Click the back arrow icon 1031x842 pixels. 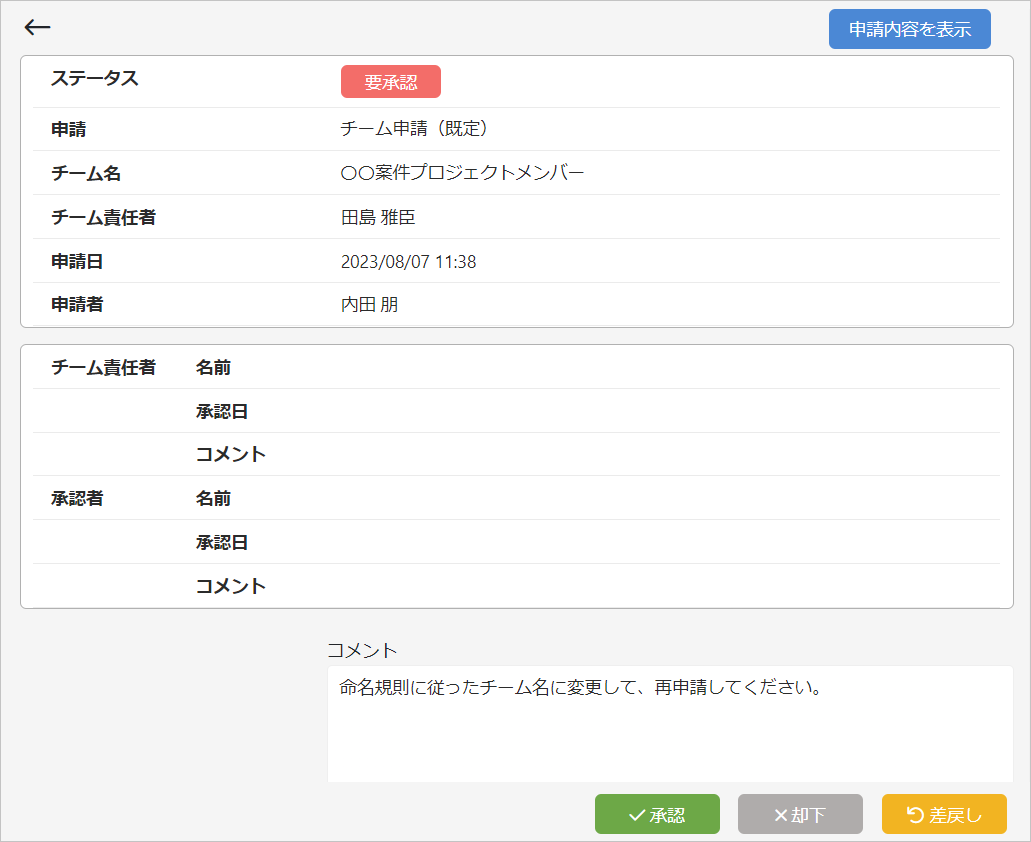pyautogui.click(x=37, y=27)
